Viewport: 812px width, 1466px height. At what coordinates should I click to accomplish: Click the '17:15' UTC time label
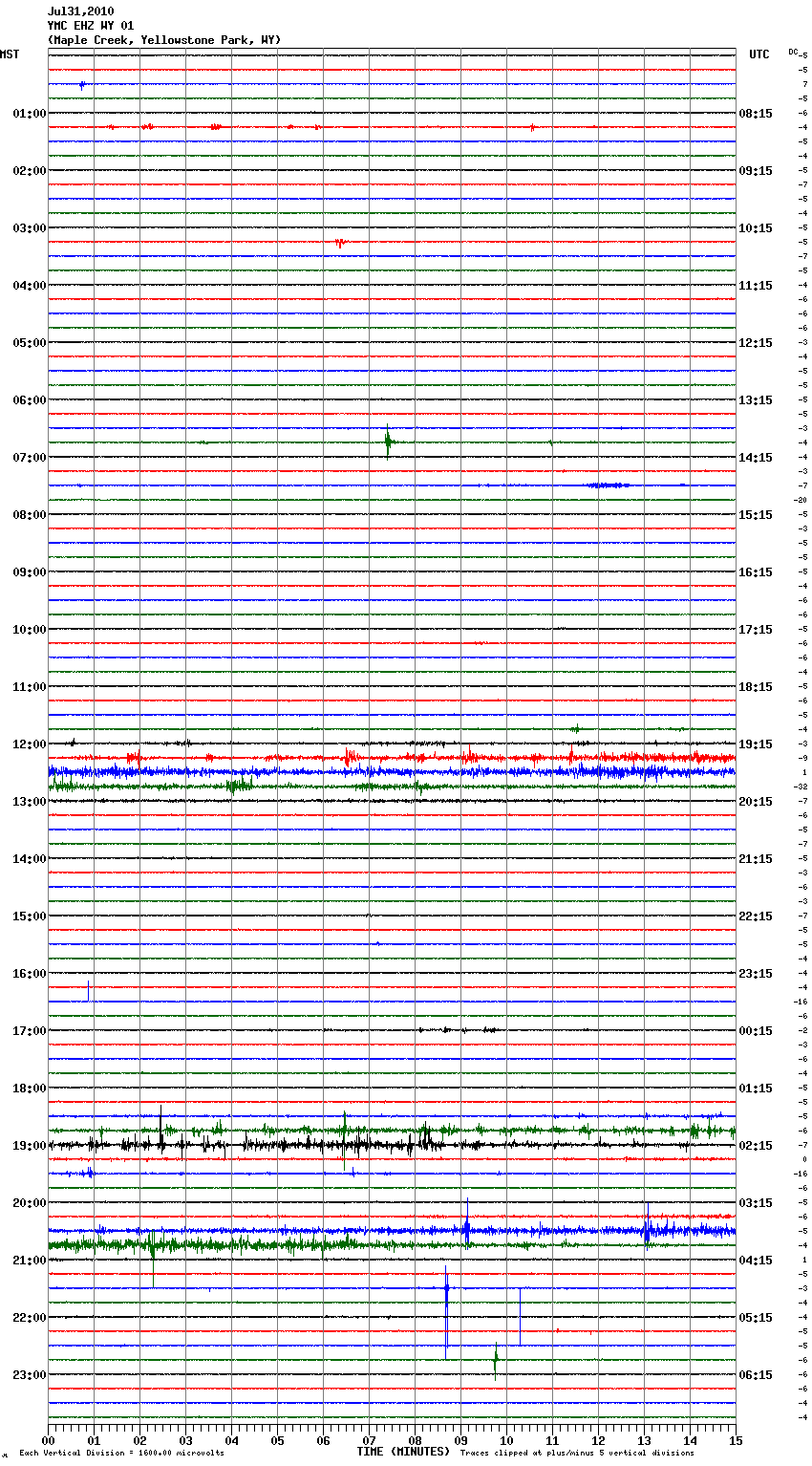pyautogui.click(x=756, y=630)
